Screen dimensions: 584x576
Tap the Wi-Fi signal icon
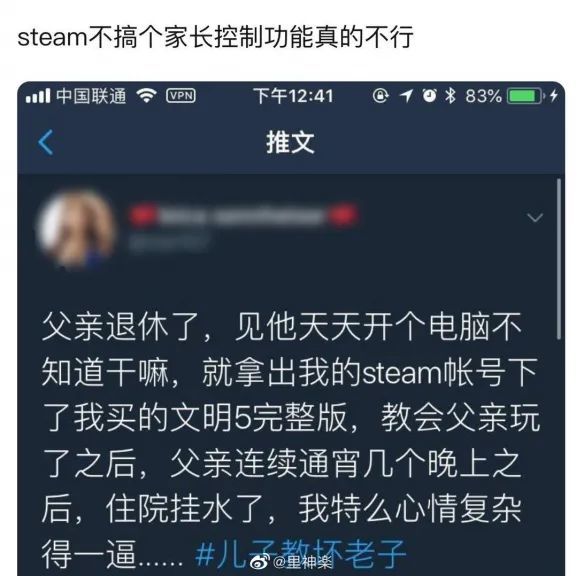click(x=146, y=96)
